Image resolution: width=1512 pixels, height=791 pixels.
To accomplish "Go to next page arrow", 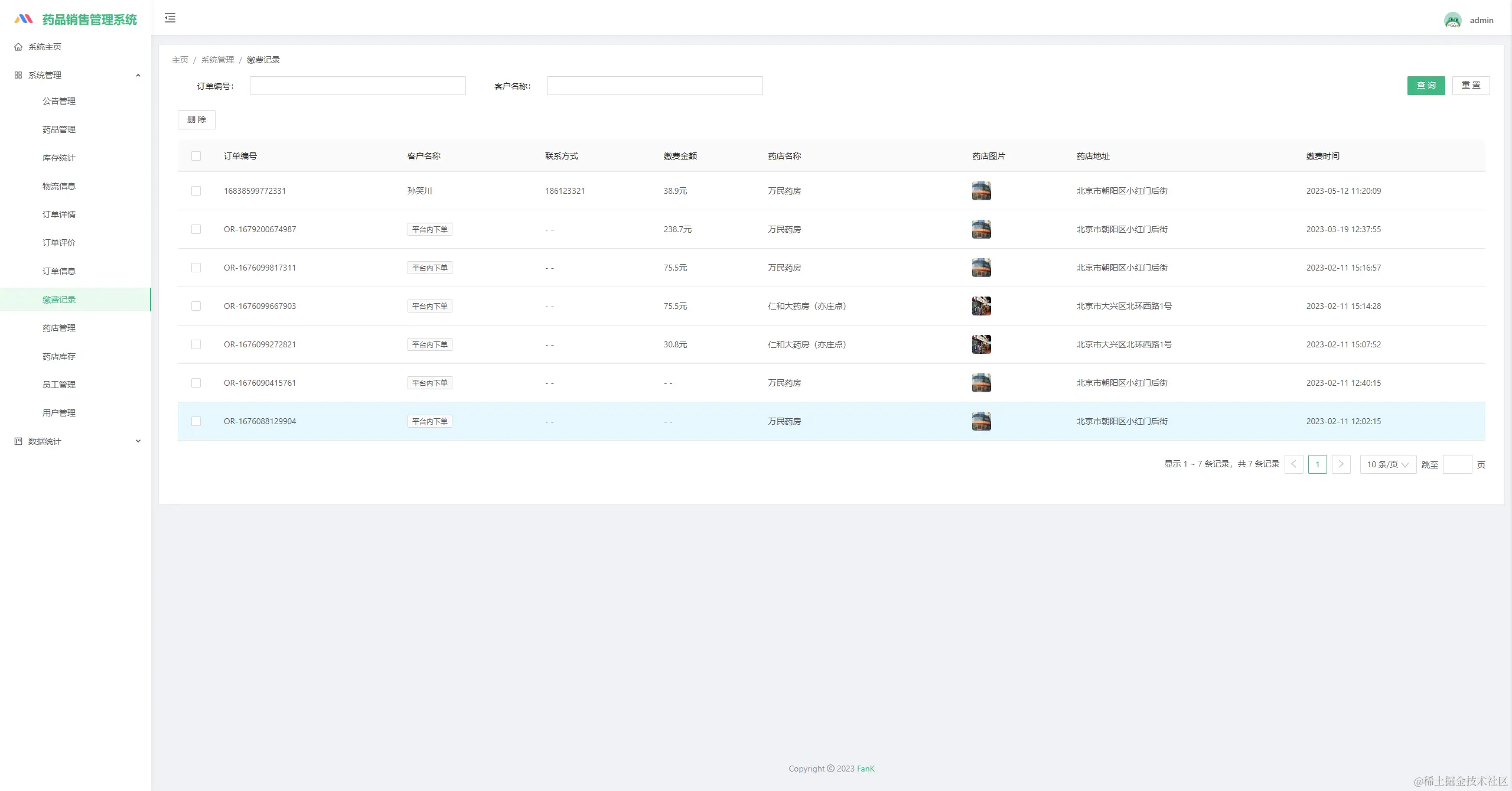I will coord(1341,464).
